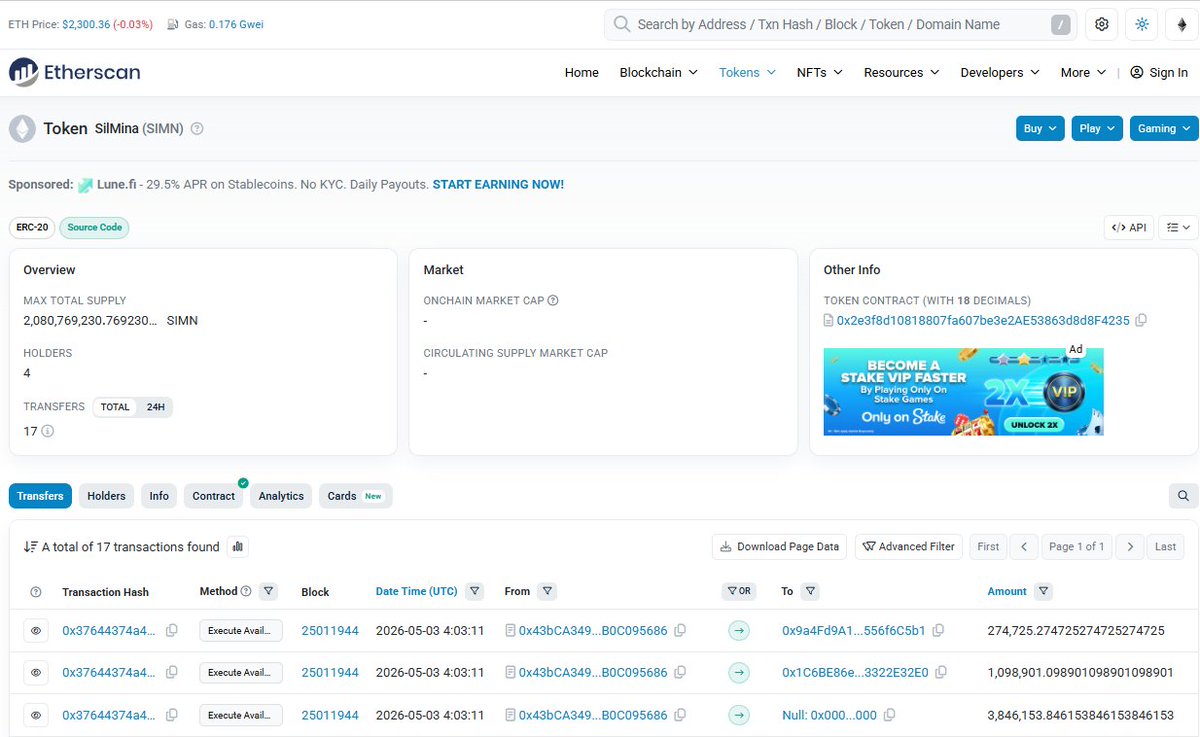Copy the From address in the first row

click(x=680, y=631)
